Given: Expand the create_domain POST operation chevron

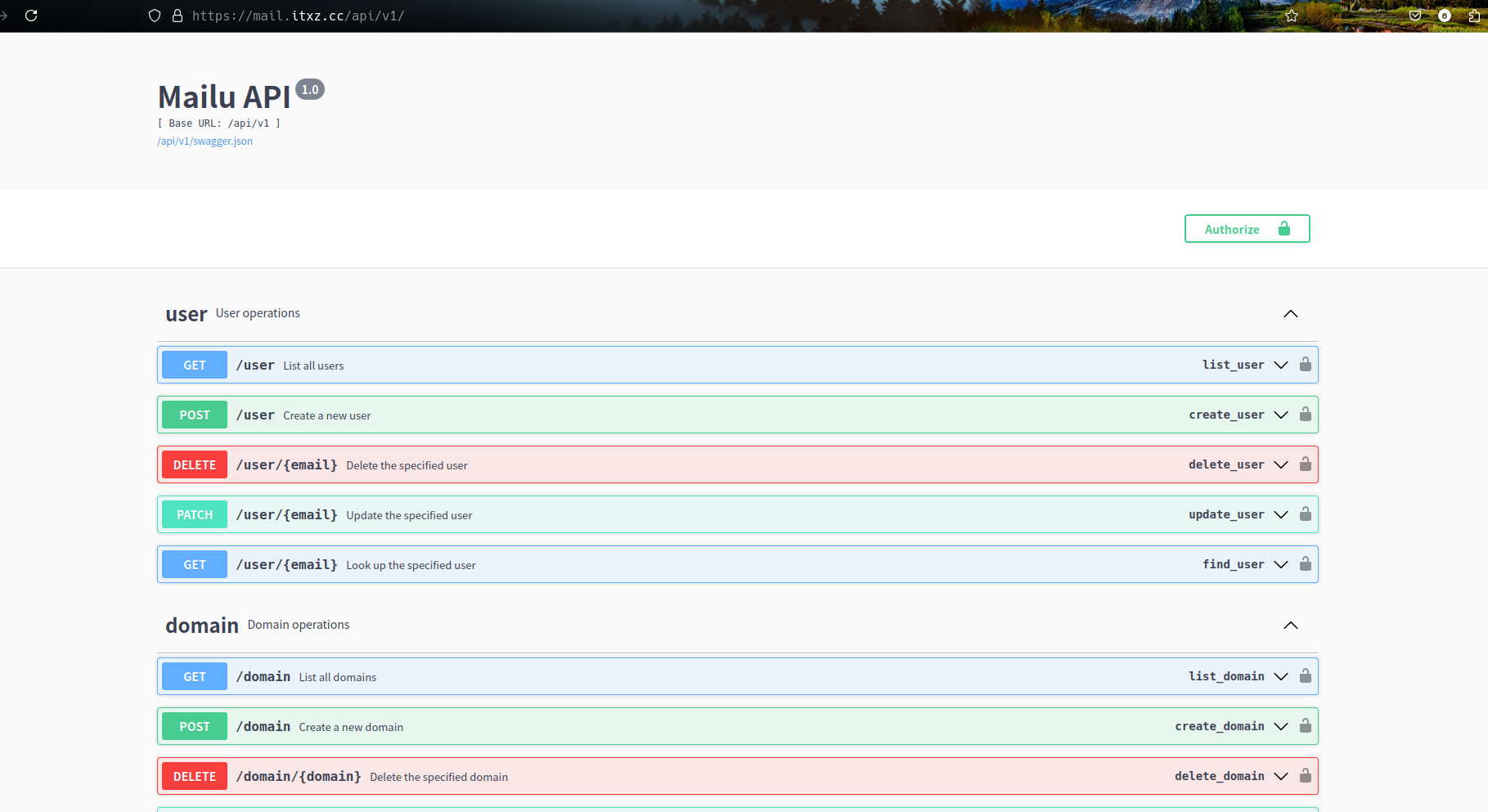Looking at the screenshot, I should click(x=1281, y=726).
